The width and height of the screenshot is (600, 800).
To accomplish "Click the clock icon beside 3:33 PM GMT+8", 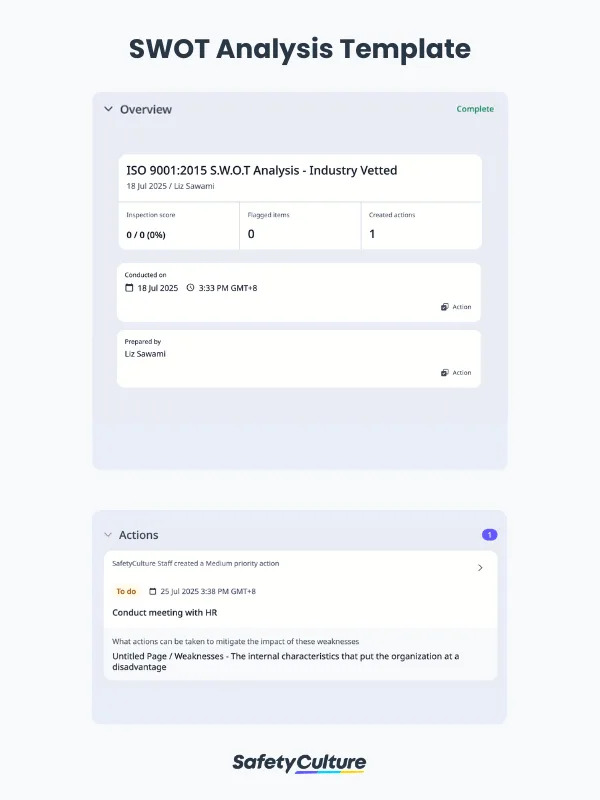I will tap(190, 288).
